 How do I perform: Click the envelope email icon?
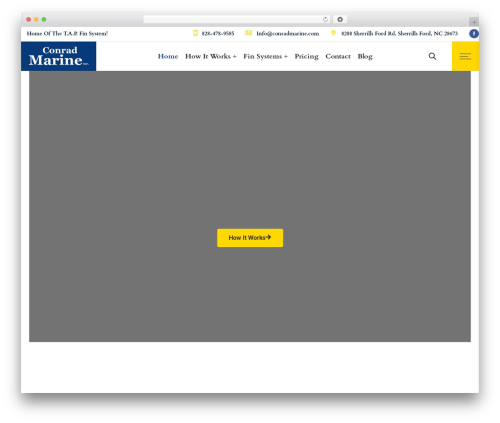249,33
